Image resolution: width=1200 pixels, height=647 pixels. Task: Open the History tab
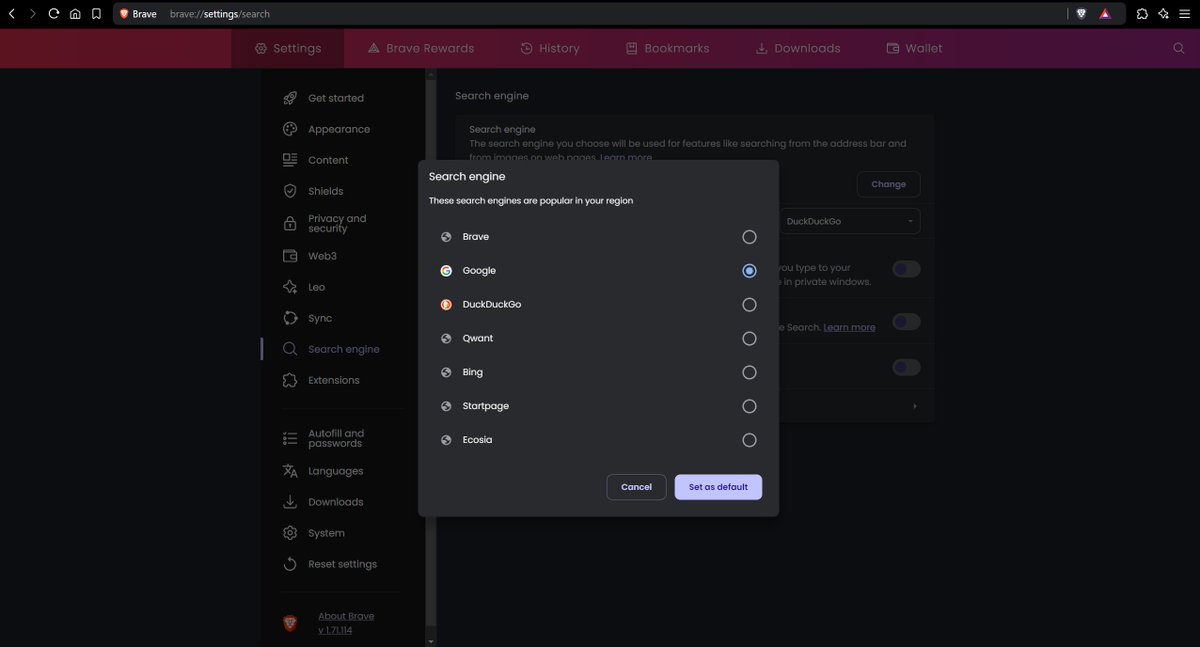[x=550, y=48]
